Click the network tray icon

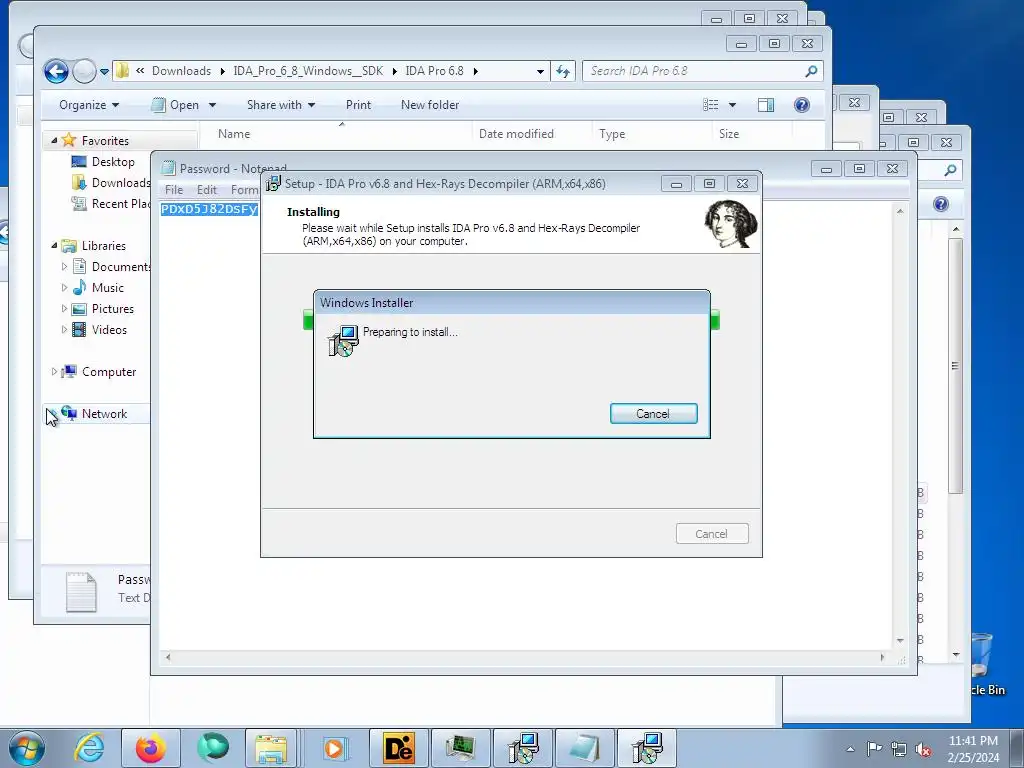click(899, 749)
